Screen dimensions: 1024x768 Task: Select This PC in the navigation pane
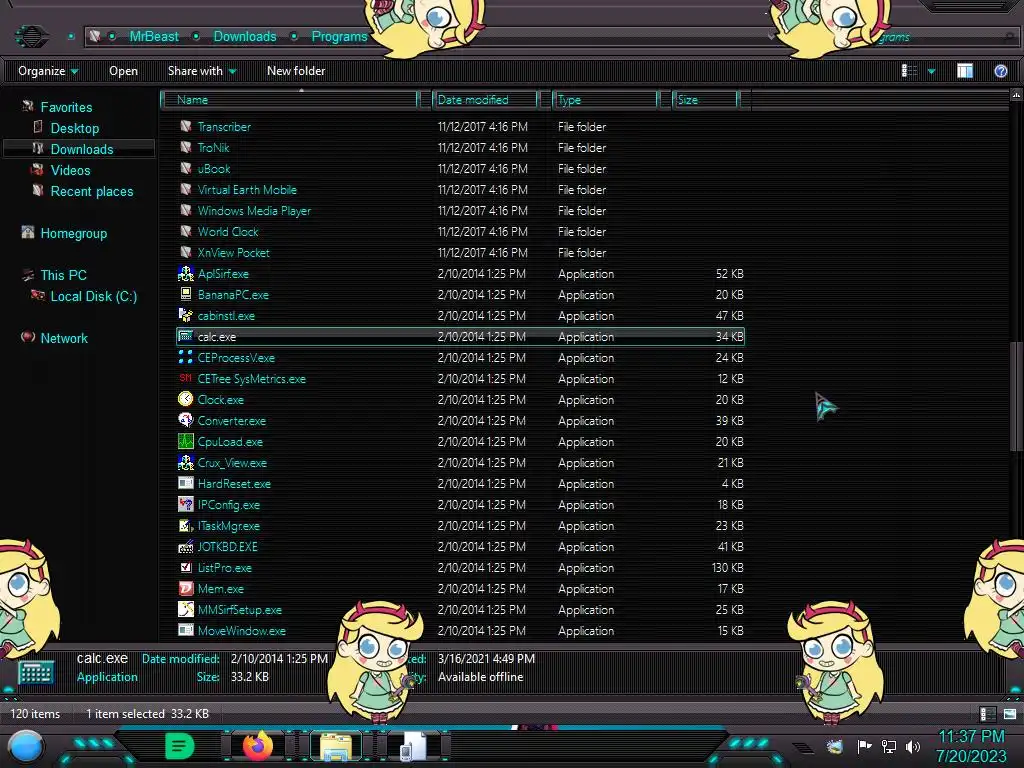click(63, 275)
